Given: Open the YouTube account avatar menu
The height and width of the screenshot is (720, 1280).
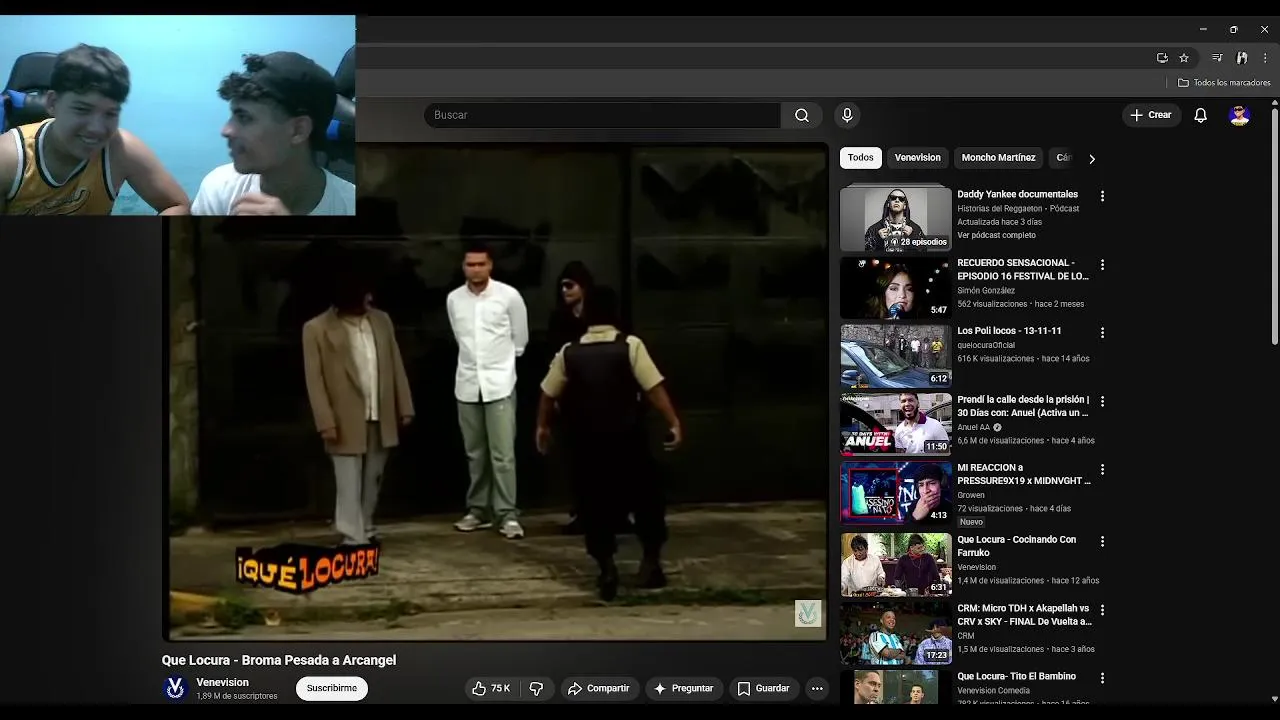Looking at the screenshot, I should 1240,115.
